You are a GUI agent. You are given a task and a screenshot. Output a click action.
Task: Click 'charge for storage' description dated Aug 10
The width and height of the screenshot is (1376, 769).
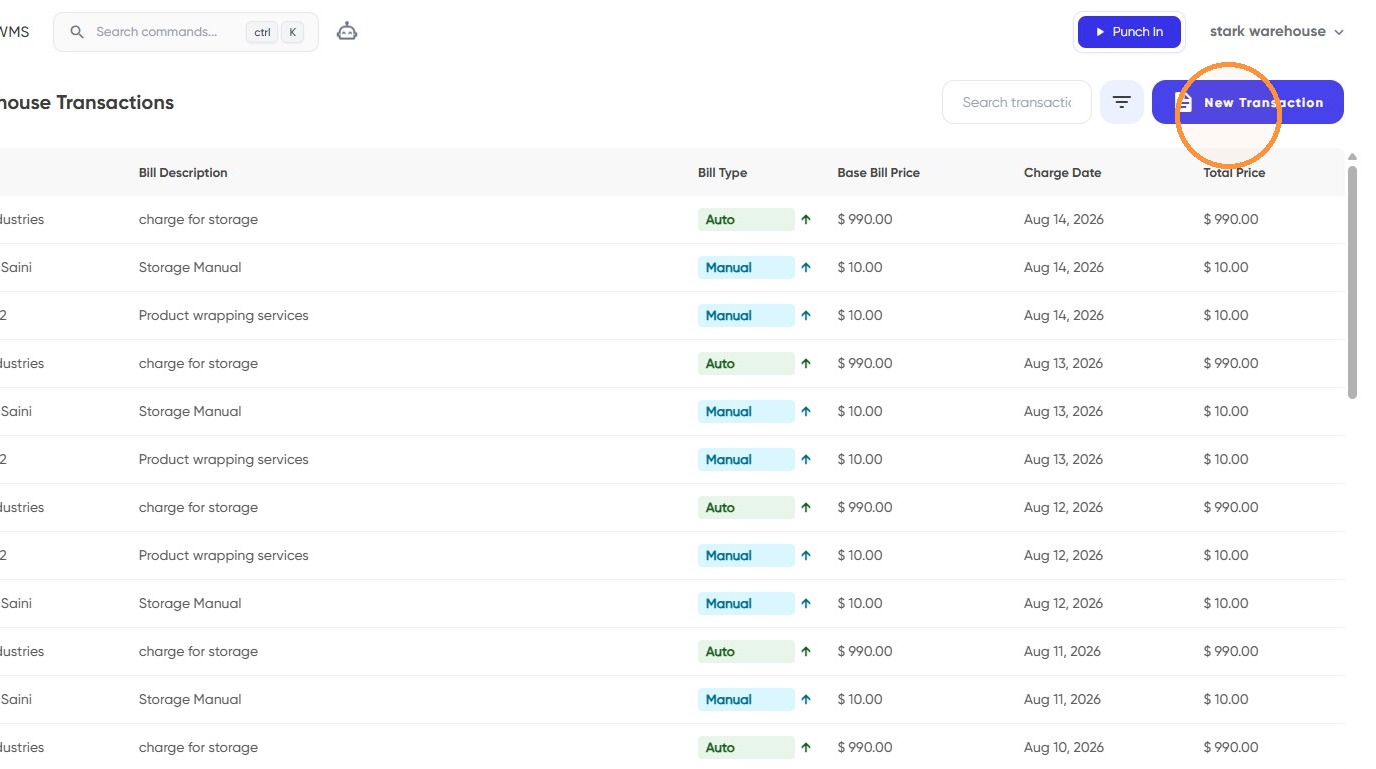[198, 747]
